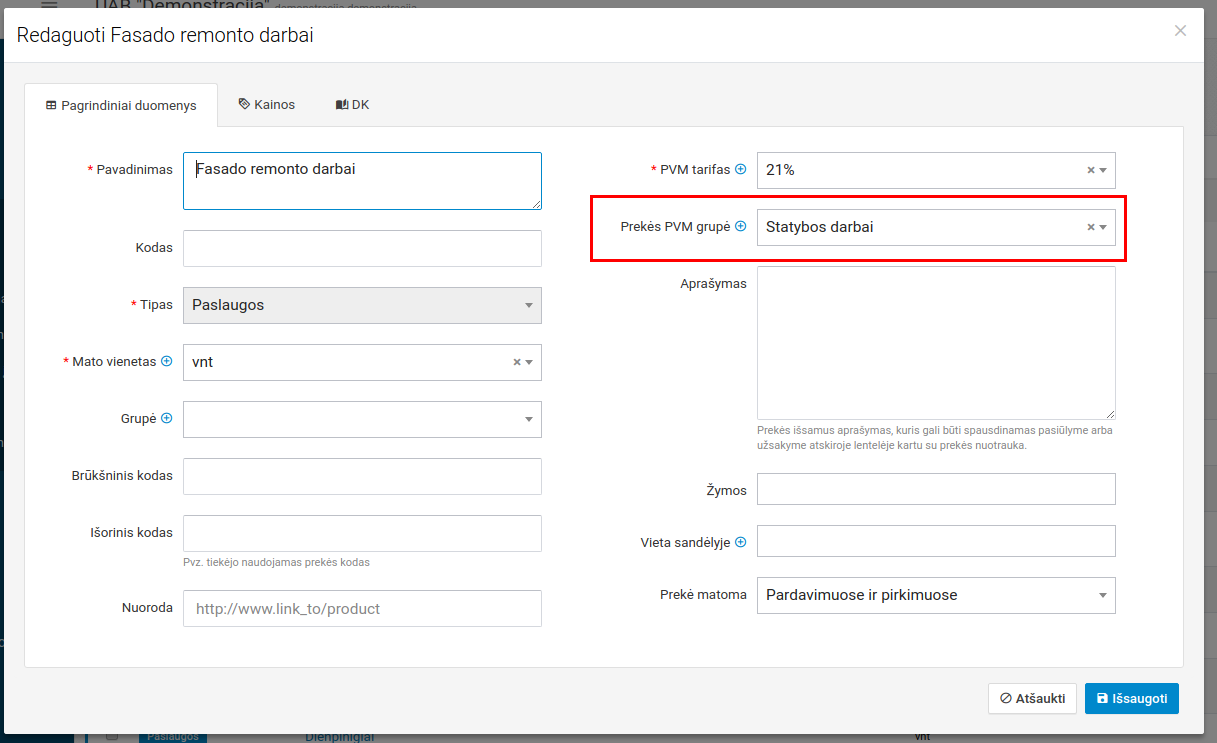Click into the Kodas input field
Image resolution: width=1217 pixels, height=743 pixels.
point(362,248)
